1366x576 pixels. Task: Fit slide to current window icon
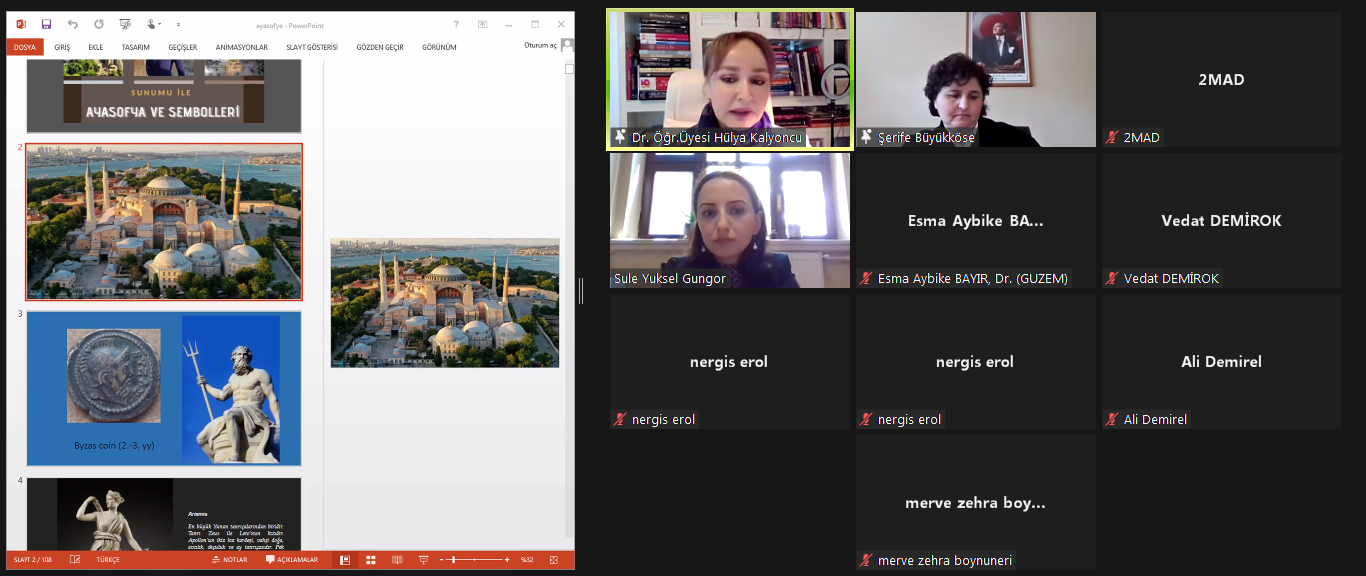553,560
